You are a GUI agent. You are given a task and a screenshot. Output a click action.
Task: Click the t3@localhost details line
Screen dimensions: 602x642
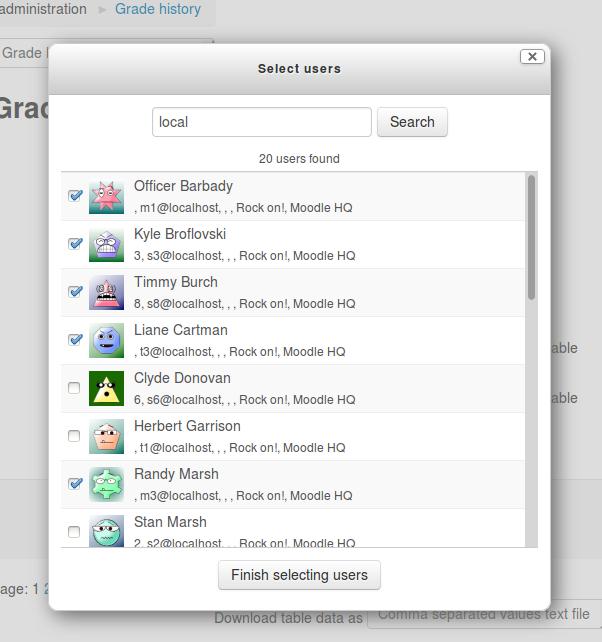point(240,352)
